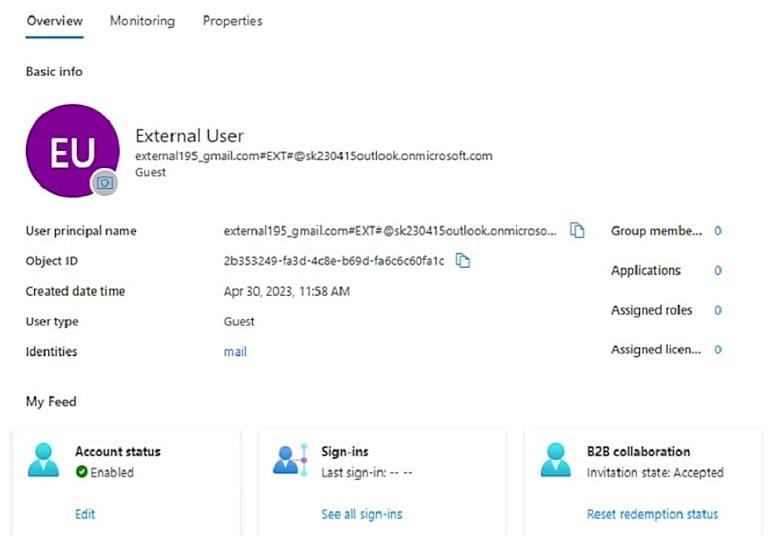Click the Sign-ins card icon
Screen dimensions: 775x552
pos(291,461)
